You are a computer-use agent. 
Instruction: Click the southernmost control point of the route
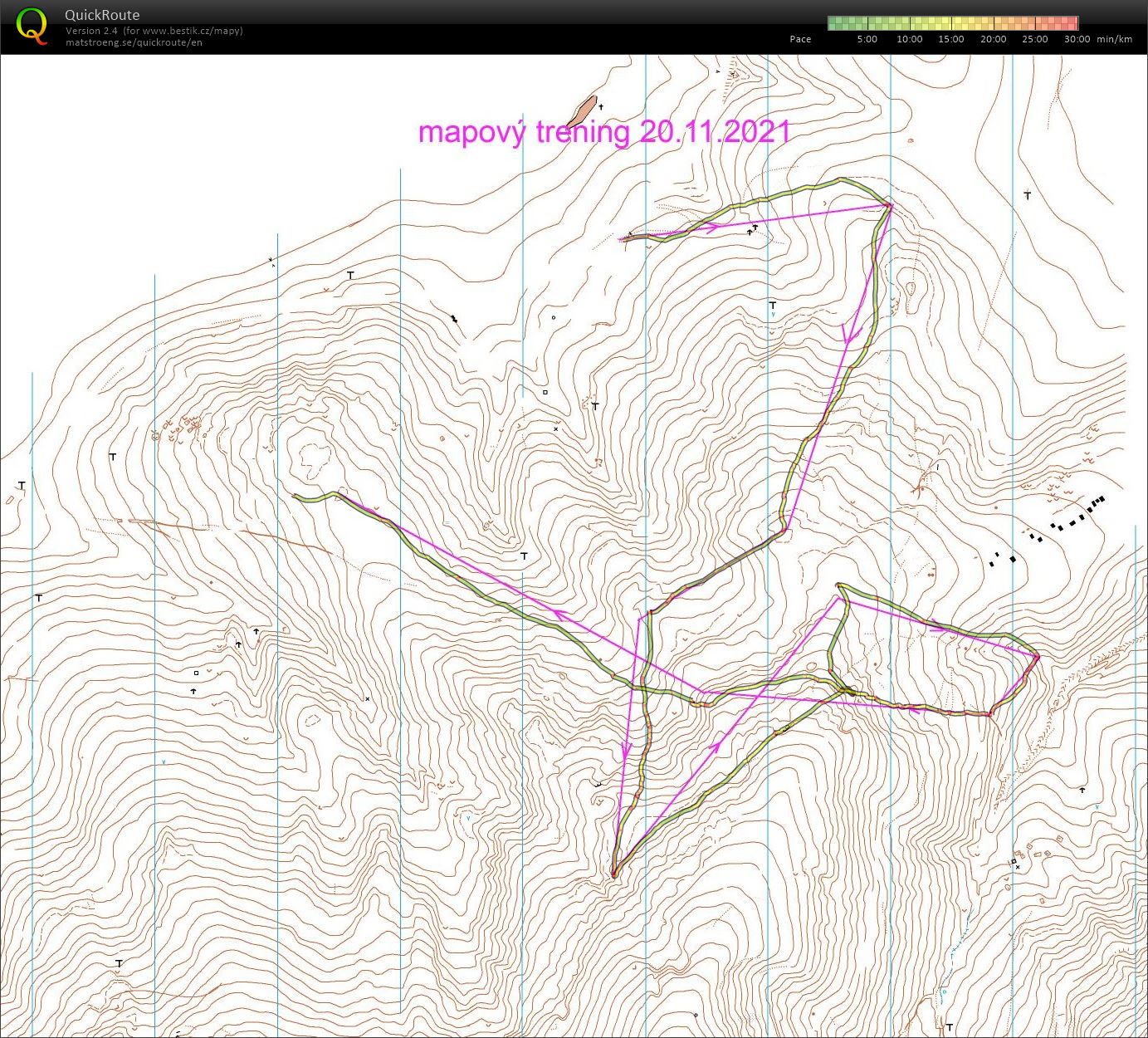(x=613, y=873)
